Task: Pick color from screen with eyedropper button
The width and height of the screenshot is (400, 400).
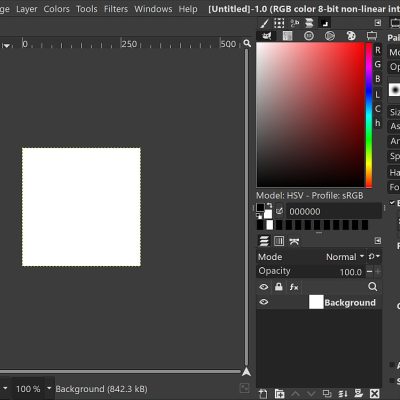Action: pos(279,211)
